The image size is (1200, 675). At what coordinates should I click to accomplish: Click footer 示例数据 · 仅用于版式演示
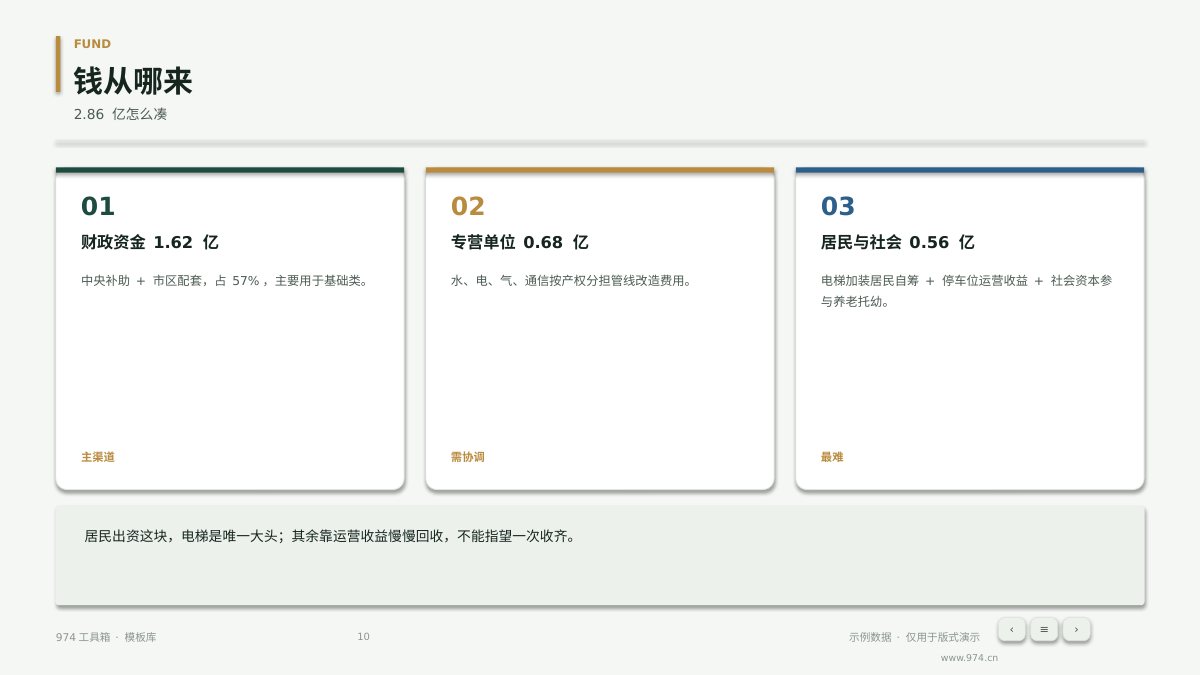(914, 637)
